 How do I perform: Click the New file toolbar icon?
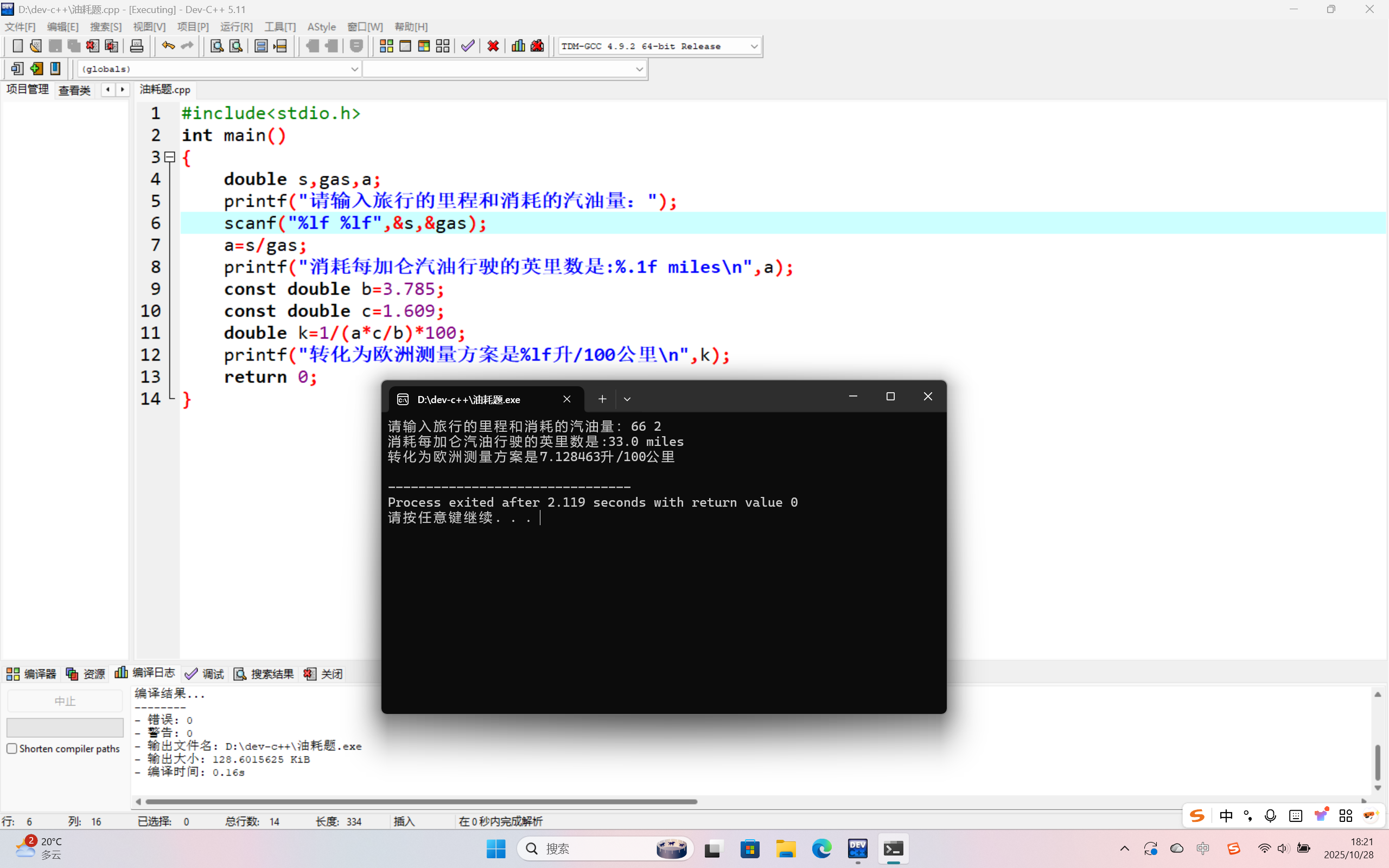point(17,46)
